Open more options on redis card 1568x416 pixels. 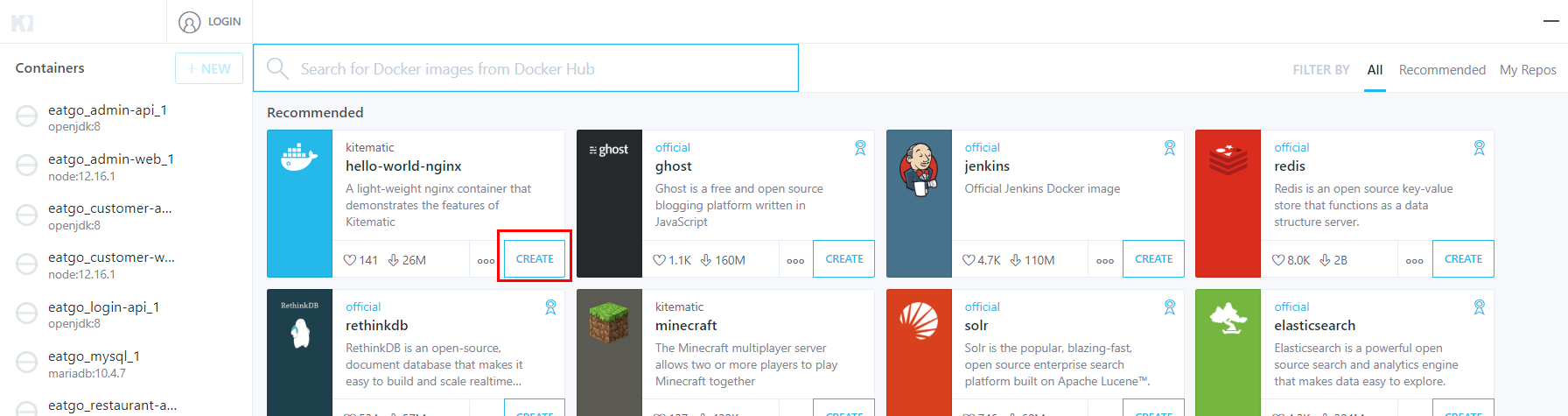tap(1415, 261)
